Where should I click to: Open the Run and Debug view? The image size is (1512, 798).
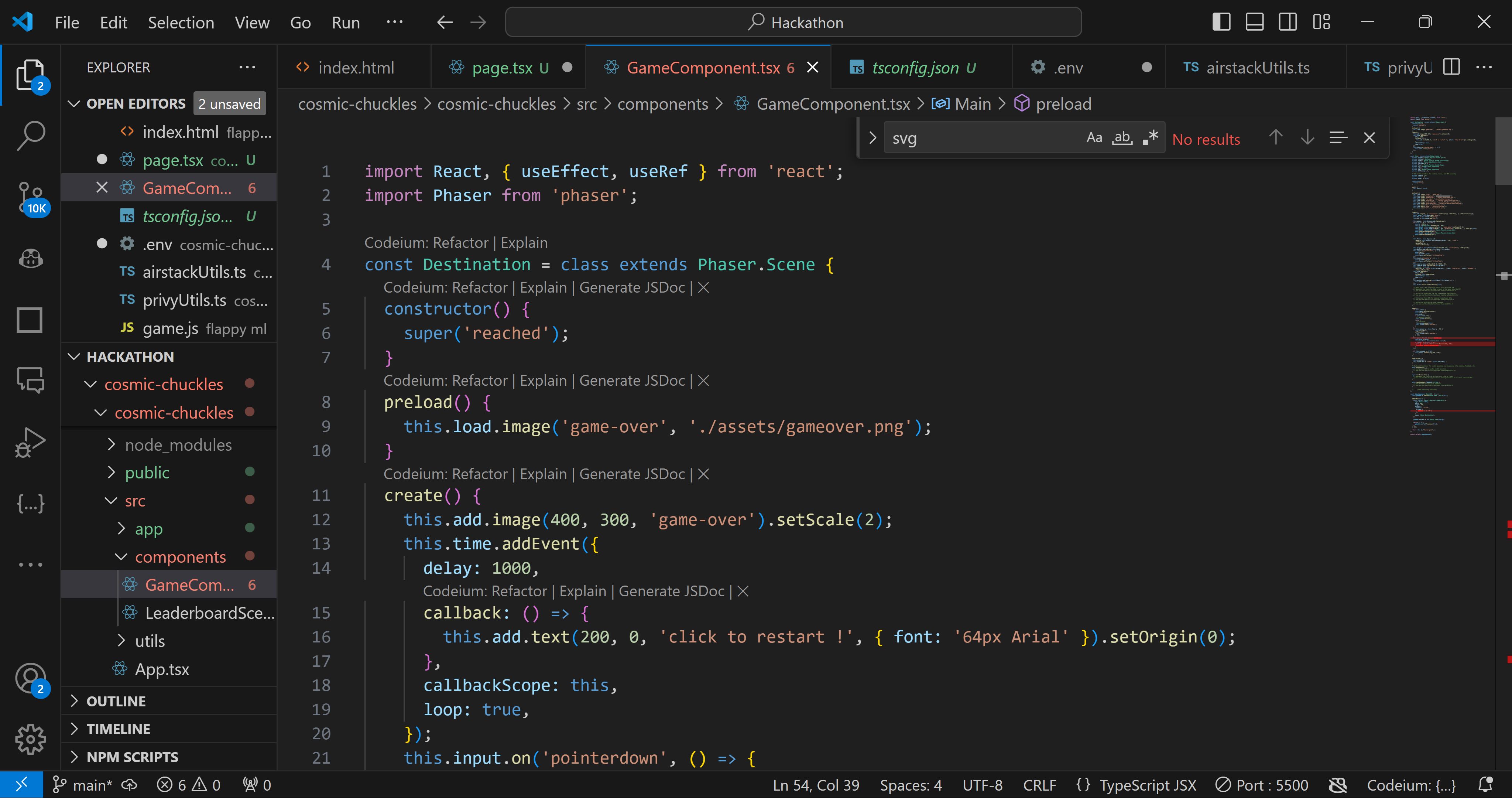point(31,442)
